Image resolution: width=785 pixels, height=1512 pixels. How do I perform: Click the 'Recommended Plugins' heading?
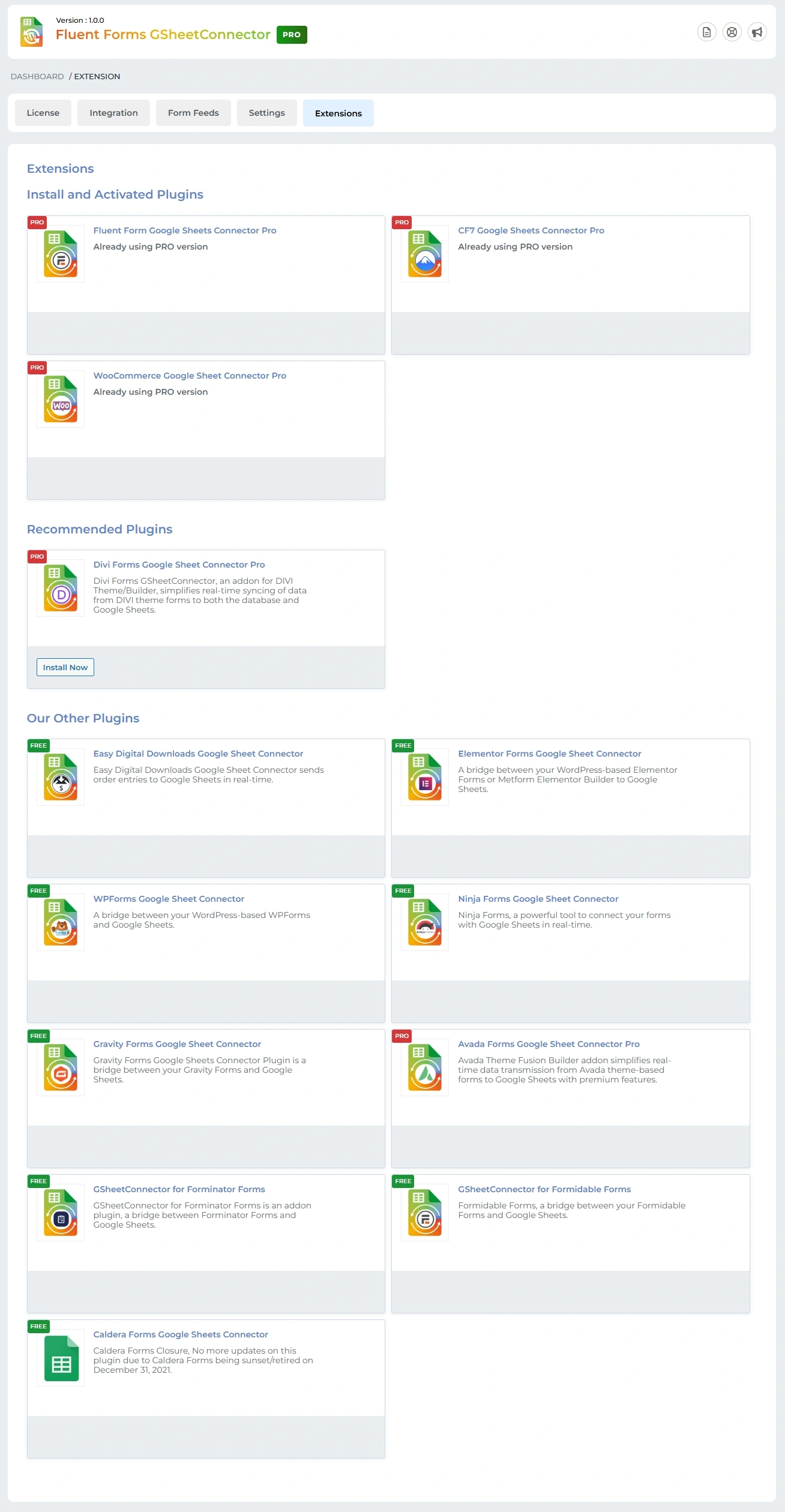[100, 529]
